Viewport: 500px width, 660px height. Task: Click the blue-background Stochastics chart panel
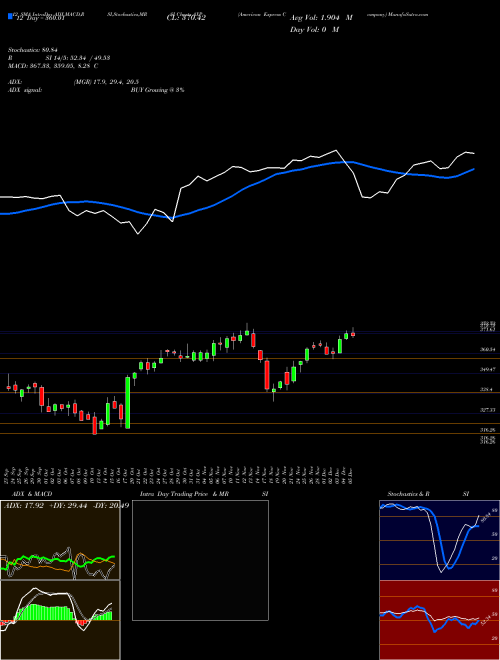click(x=439, y=540)
